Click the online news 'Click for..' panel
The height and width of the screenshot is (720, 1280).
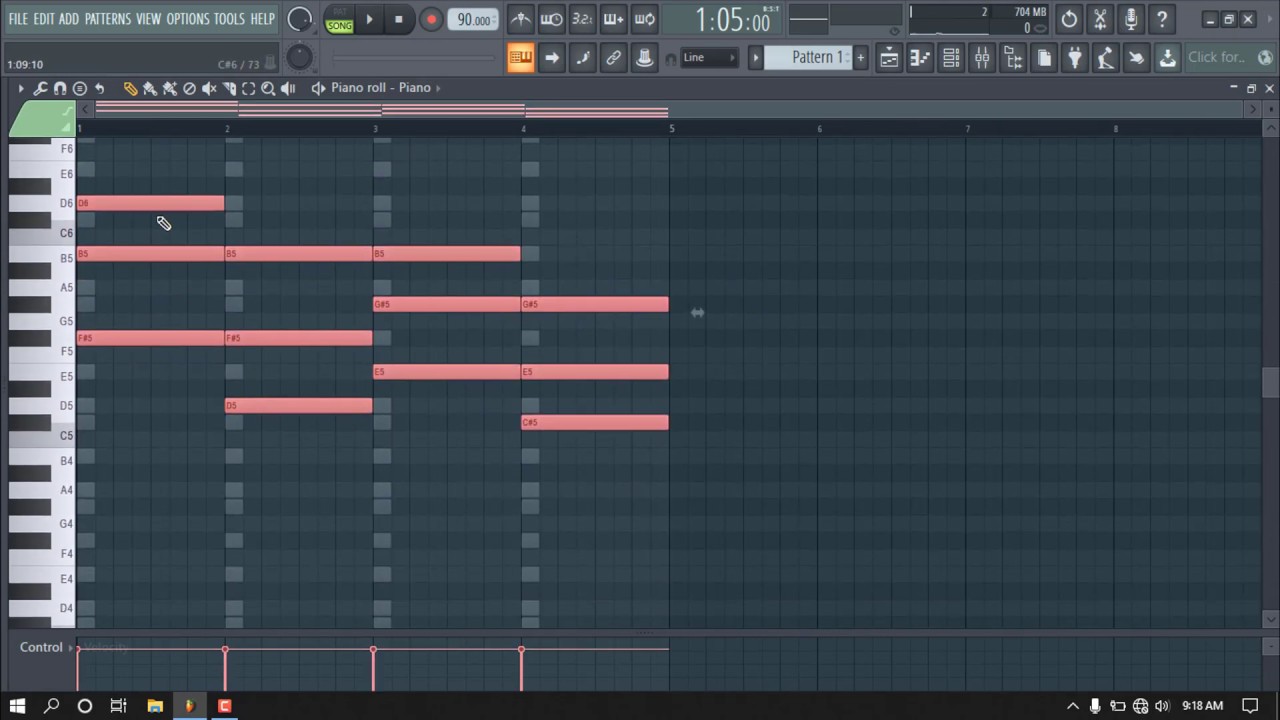tap(1230, 57)
